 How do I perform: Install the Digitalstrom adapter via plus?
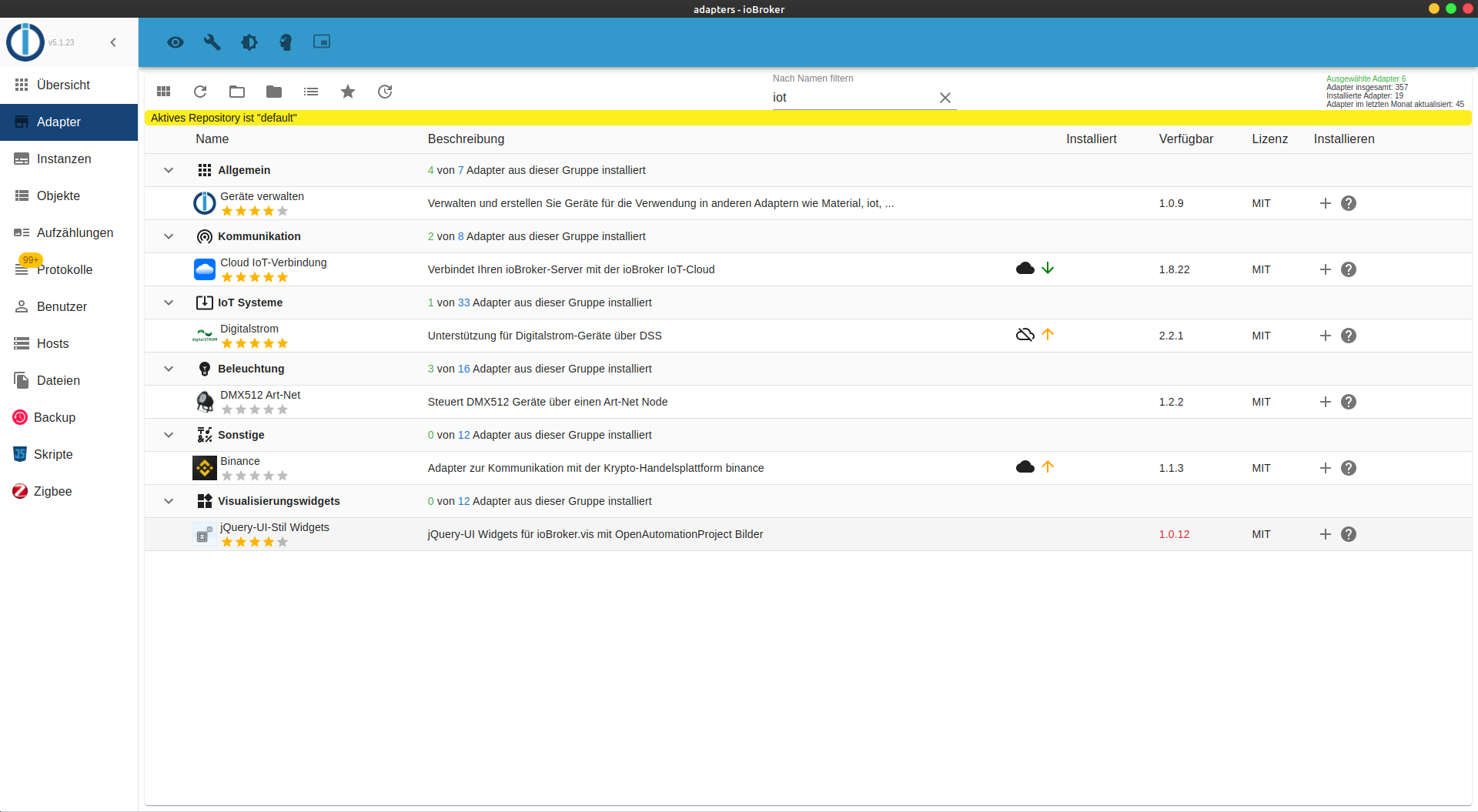1326,336
